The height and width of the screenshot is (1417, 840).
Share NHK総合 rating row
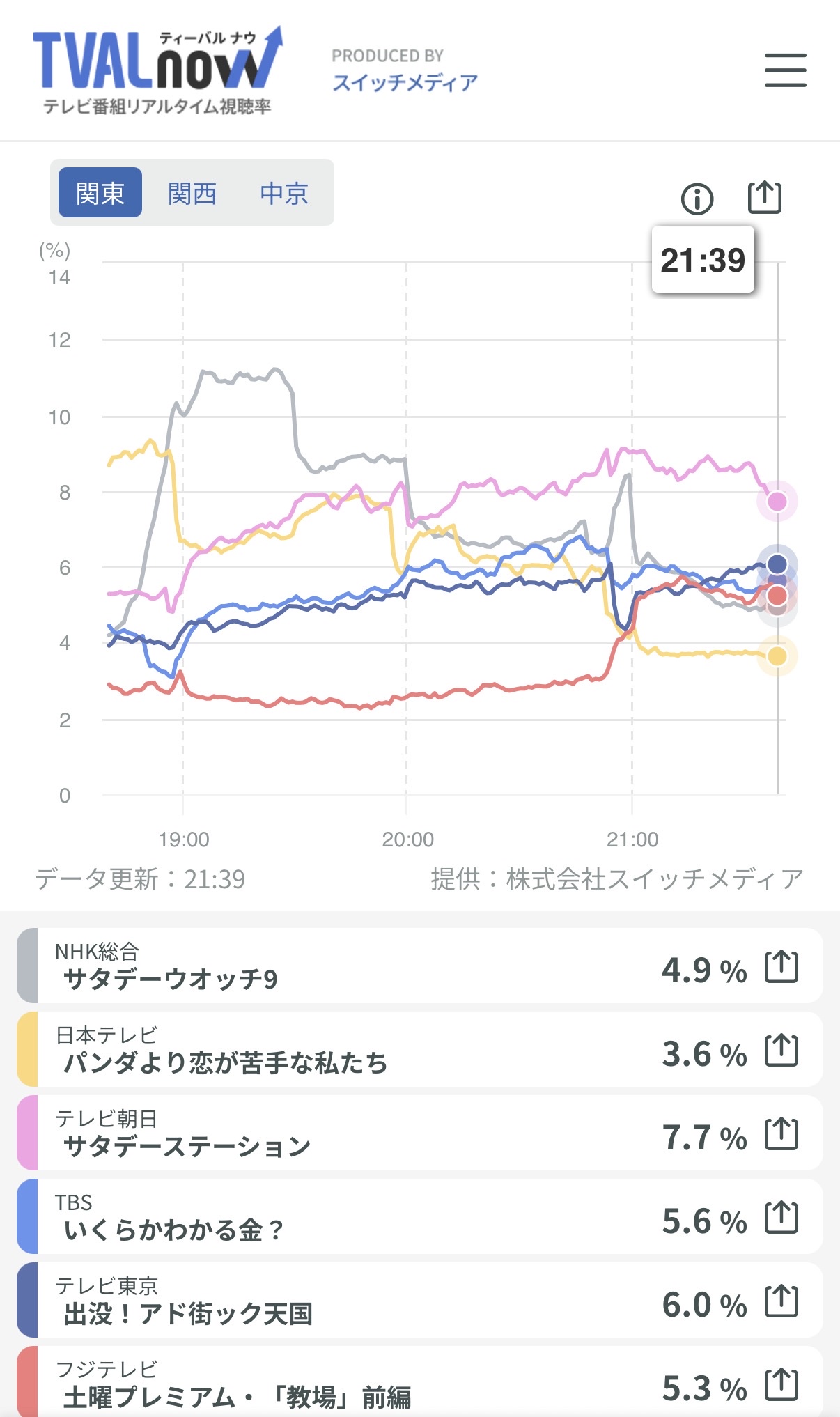click(781, 967)
